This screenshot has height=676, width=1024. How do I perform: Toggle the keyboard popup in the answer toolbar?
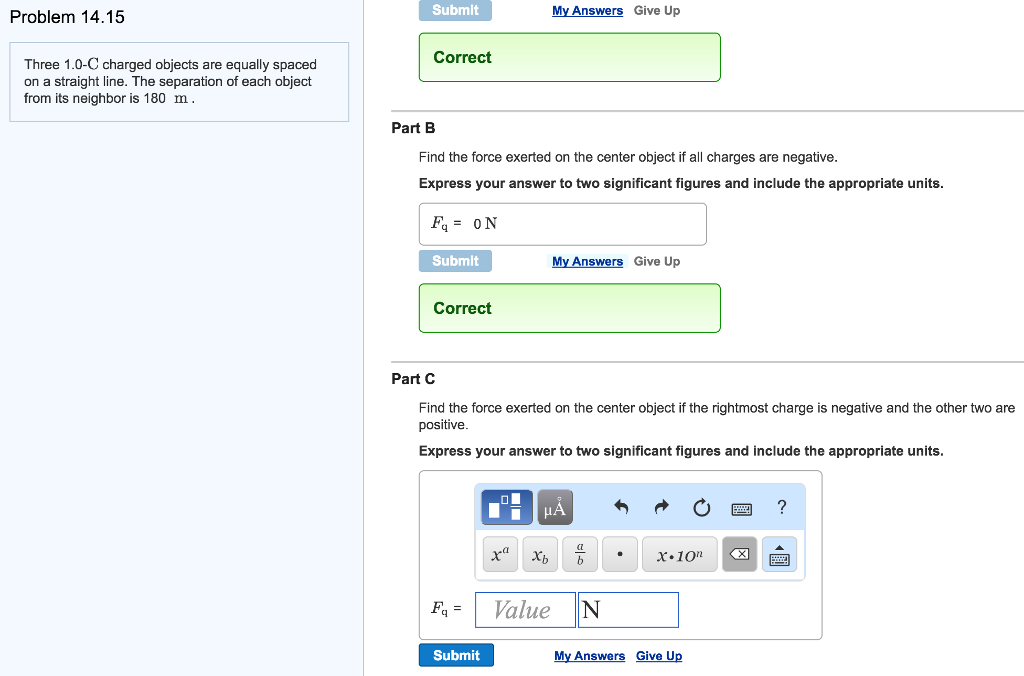[780, 555]
